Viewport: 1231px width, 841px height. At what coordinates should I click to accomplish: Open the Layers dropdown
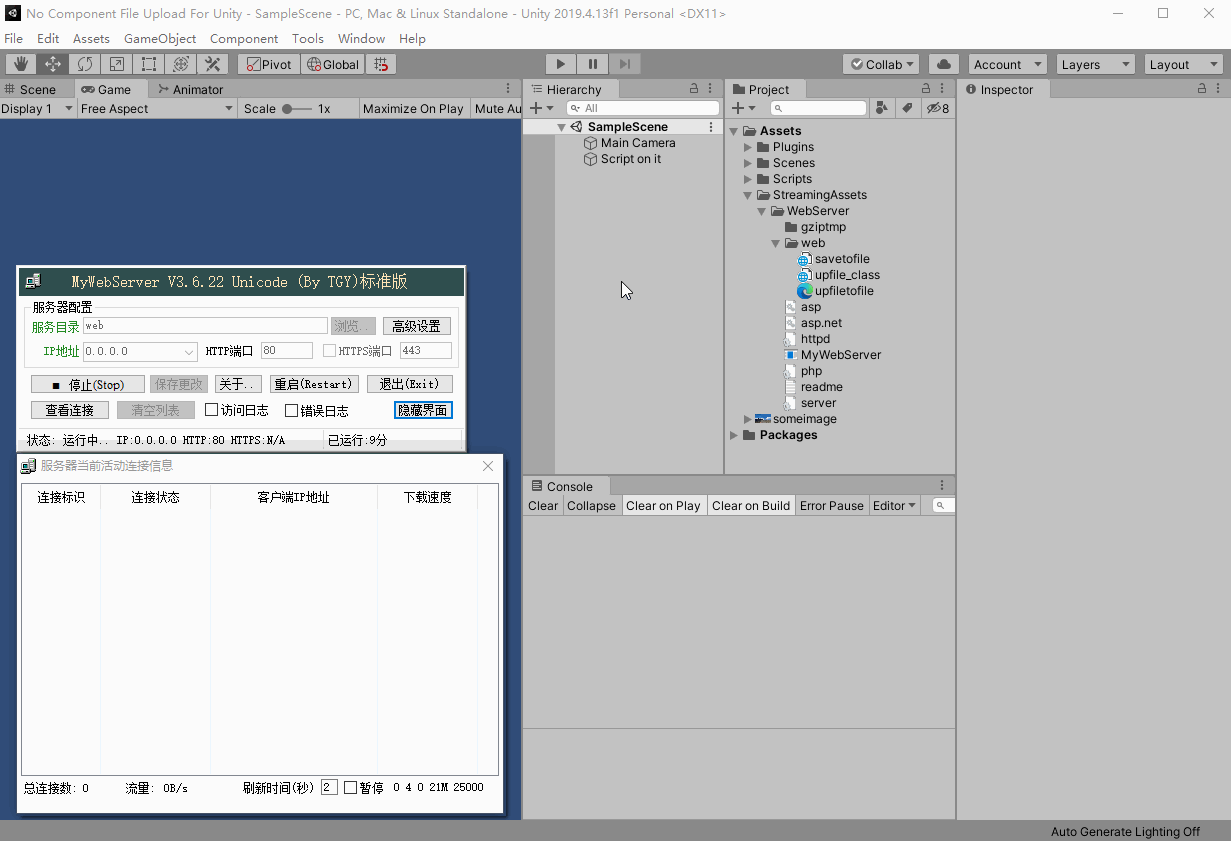(x=1095, y=64)
